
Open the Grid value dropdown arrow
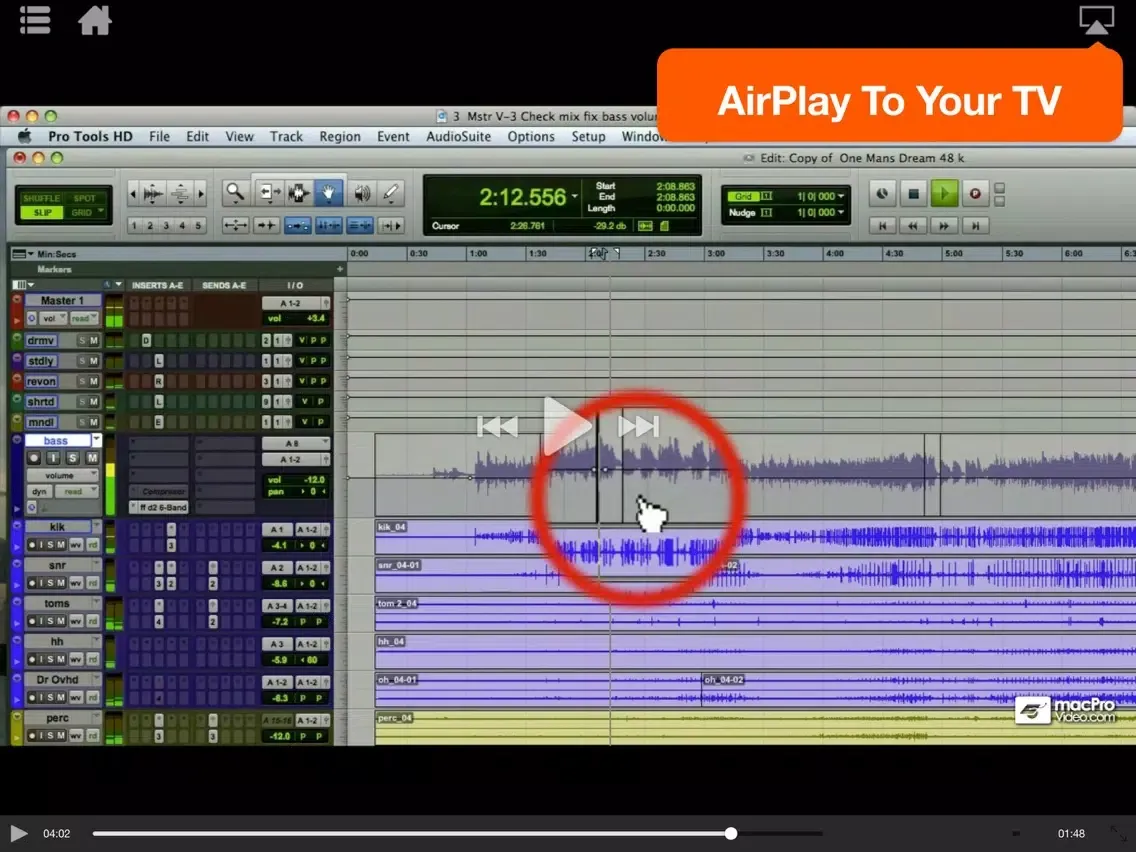(x=841, y=196)
